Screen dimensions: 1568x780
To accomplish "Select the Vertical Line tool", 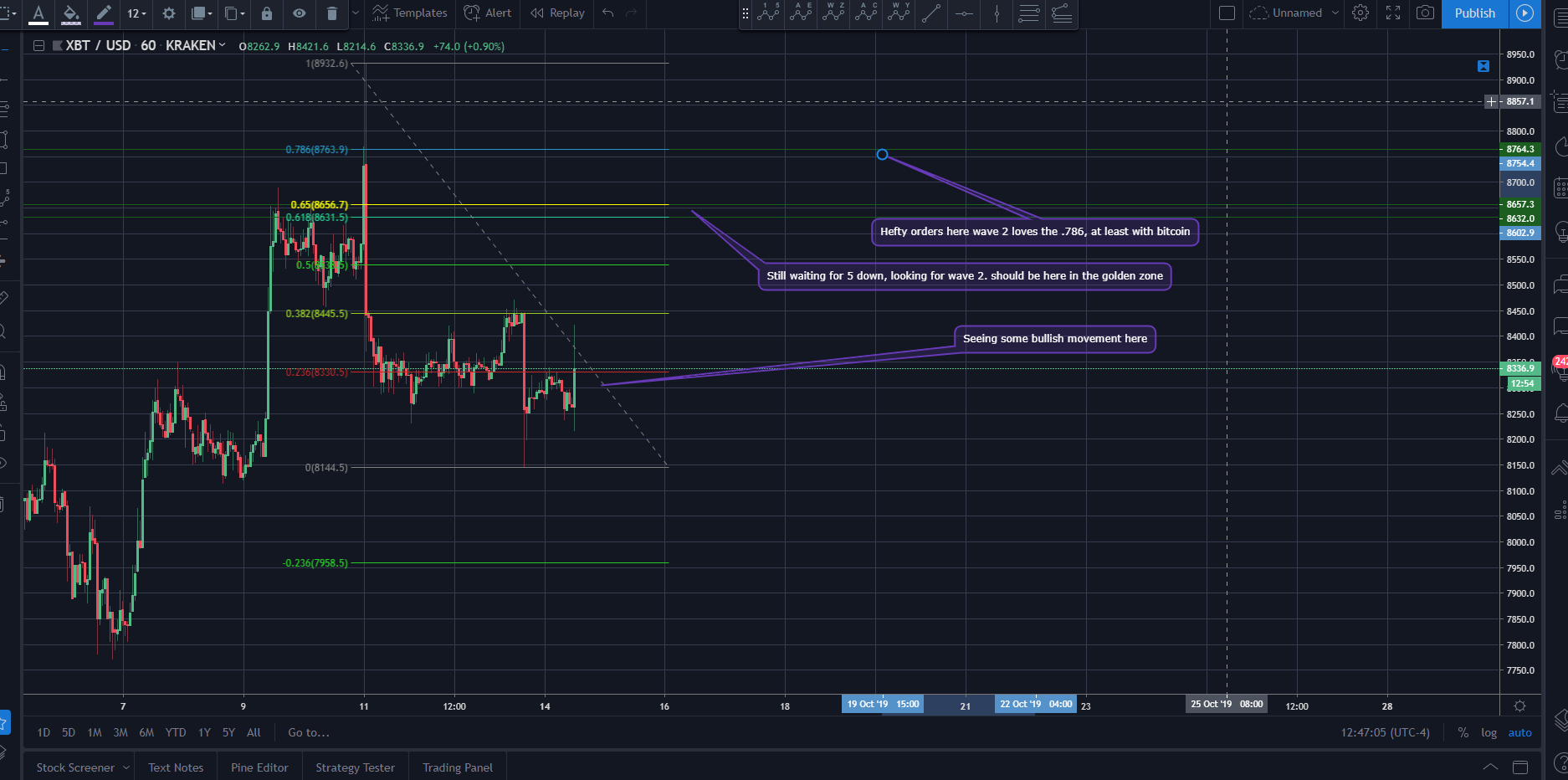I will (x=997, y=13).
